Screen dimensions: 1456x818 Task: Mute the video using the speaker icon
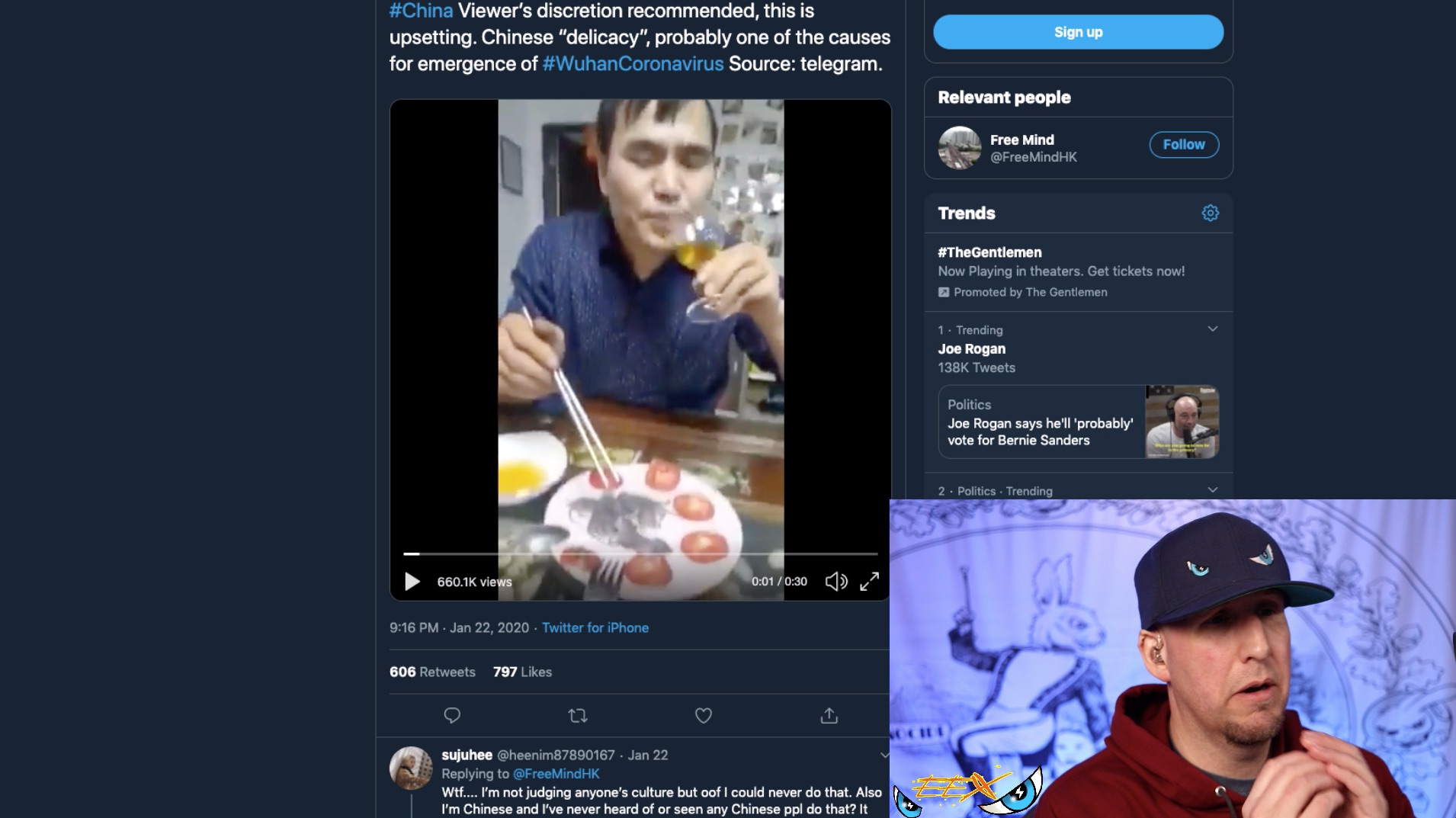click(835, 582)
